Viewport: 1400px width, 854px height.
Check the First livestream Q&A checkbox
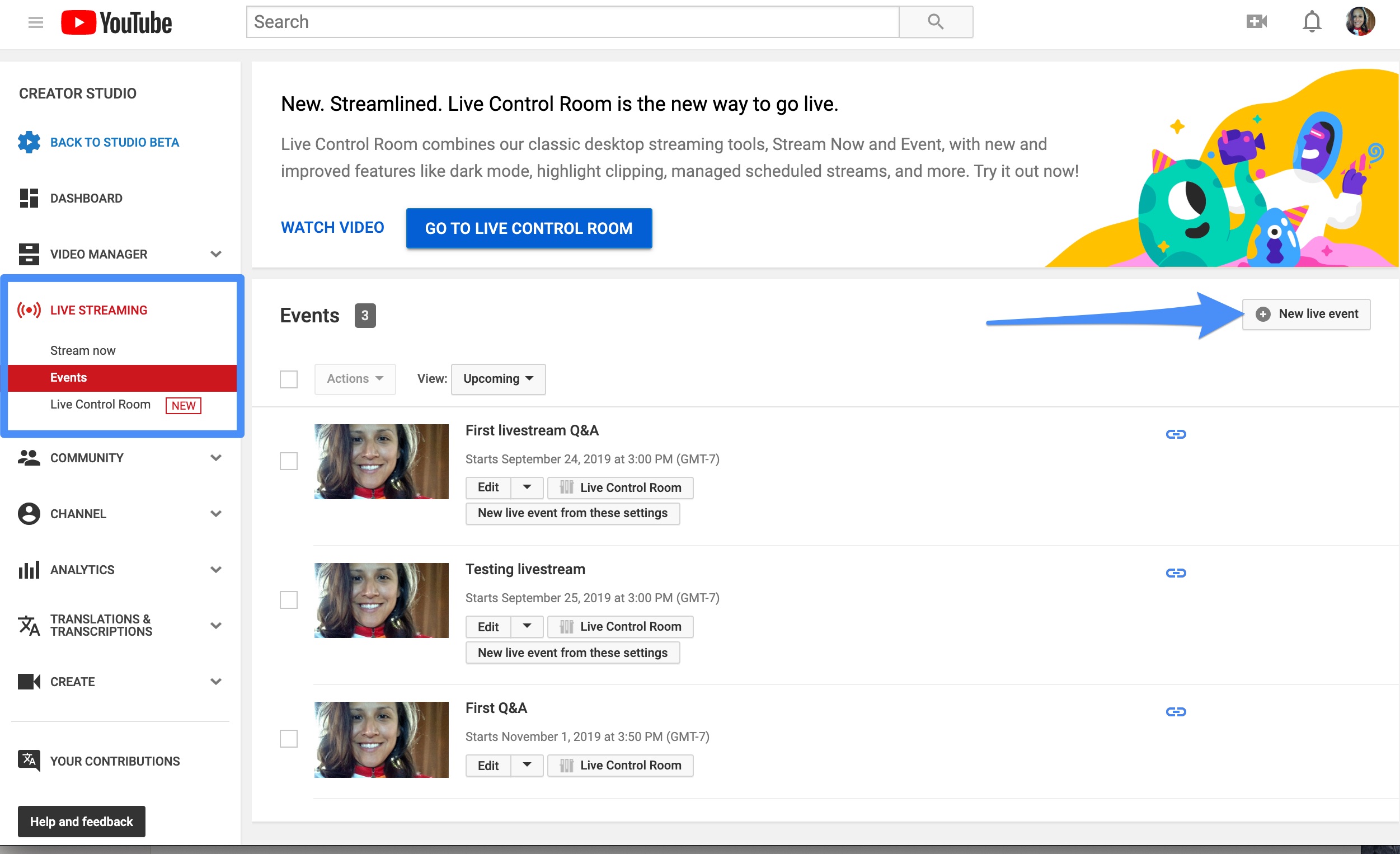pos(289,461)
